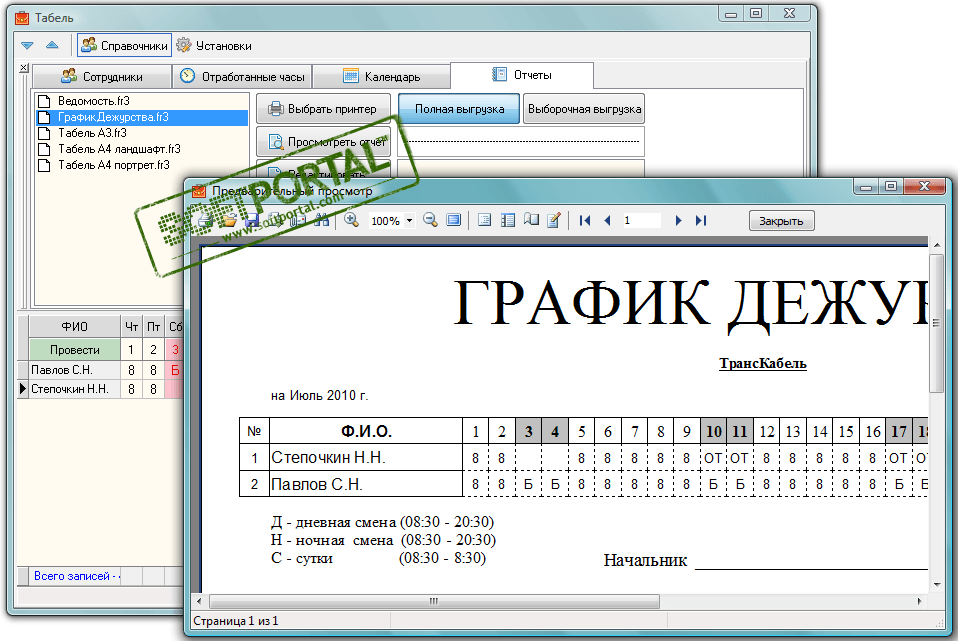Viewport: 958px width, 641px height.
Task: Click the Выбрать принтер button
Action: tap(323, 109)
